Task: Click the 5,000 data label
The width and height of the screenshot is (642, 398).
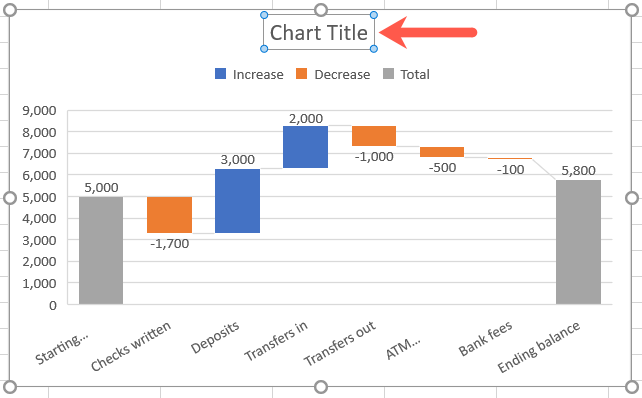Action: pyautogui.click(x=101, y=188)
